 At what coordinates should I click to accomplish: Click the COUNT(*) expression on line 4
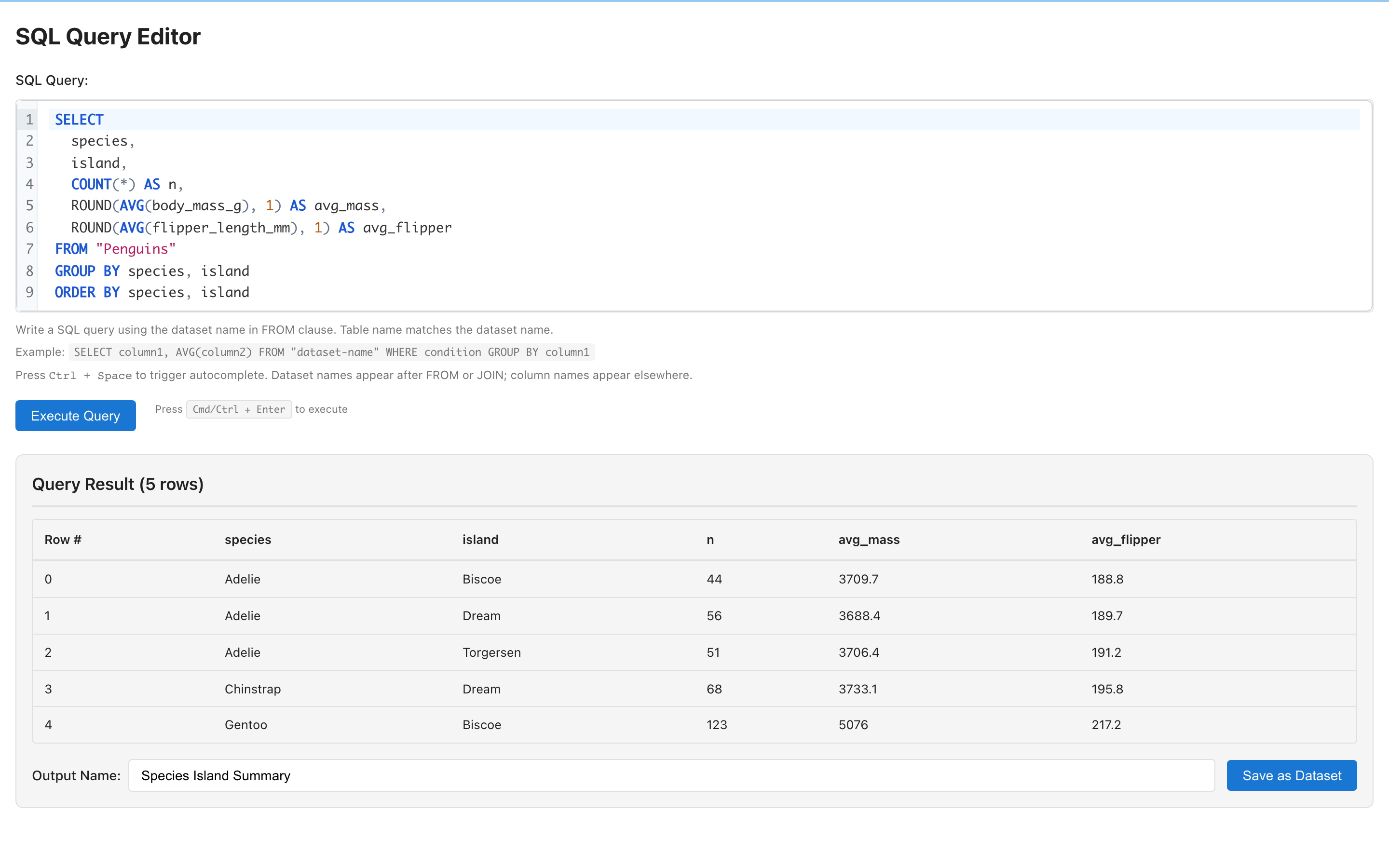click(103, 184)
